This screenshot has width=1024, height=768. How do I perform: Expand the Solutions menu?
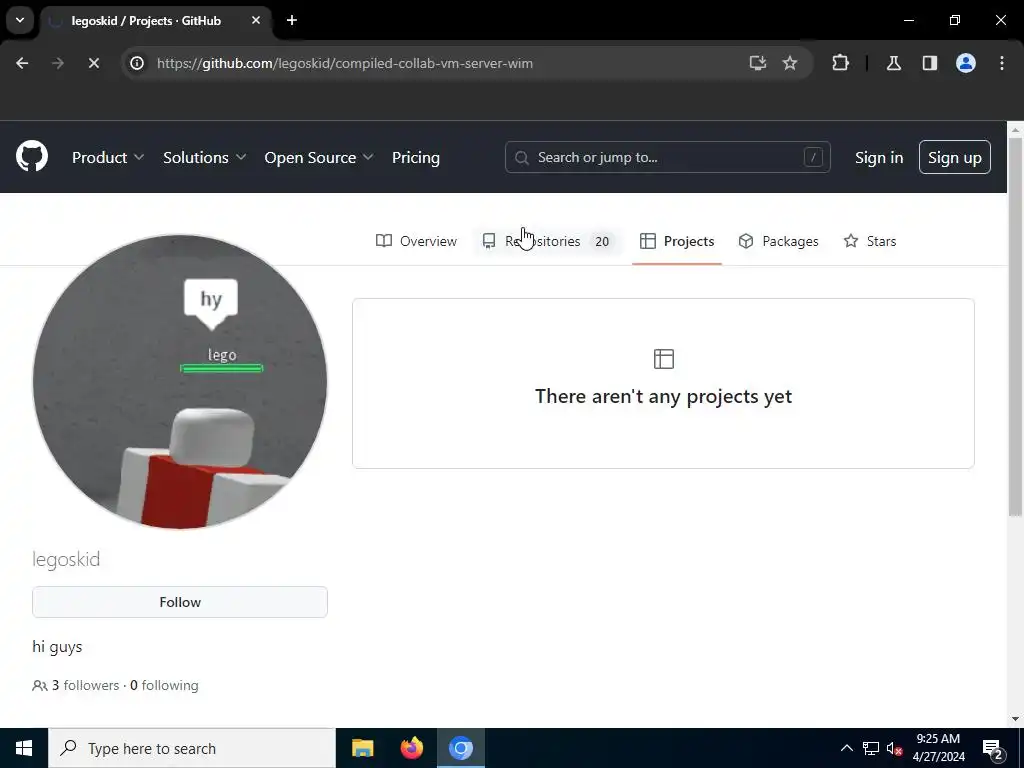(204, 157)
